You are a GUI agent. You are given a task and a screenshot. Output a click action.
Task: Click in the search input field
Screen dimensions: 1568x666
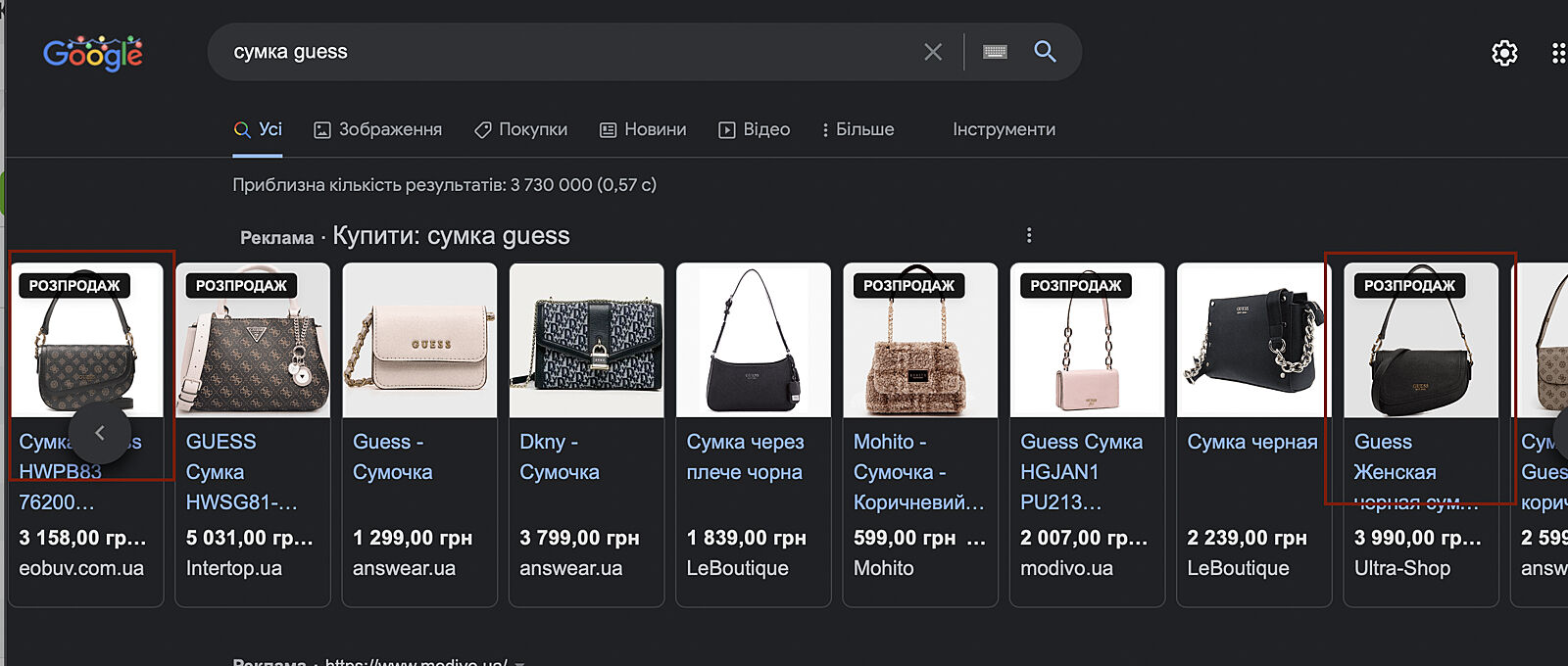tap(568, 52)
